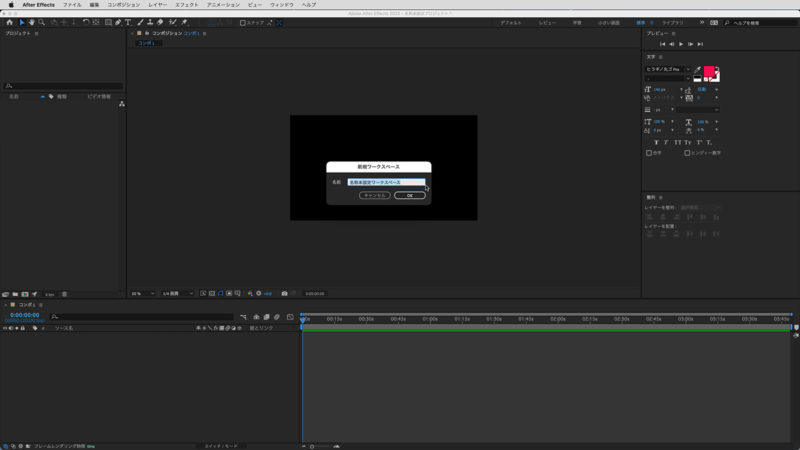Click the Home icon in toolbar

tap(9, 21)
